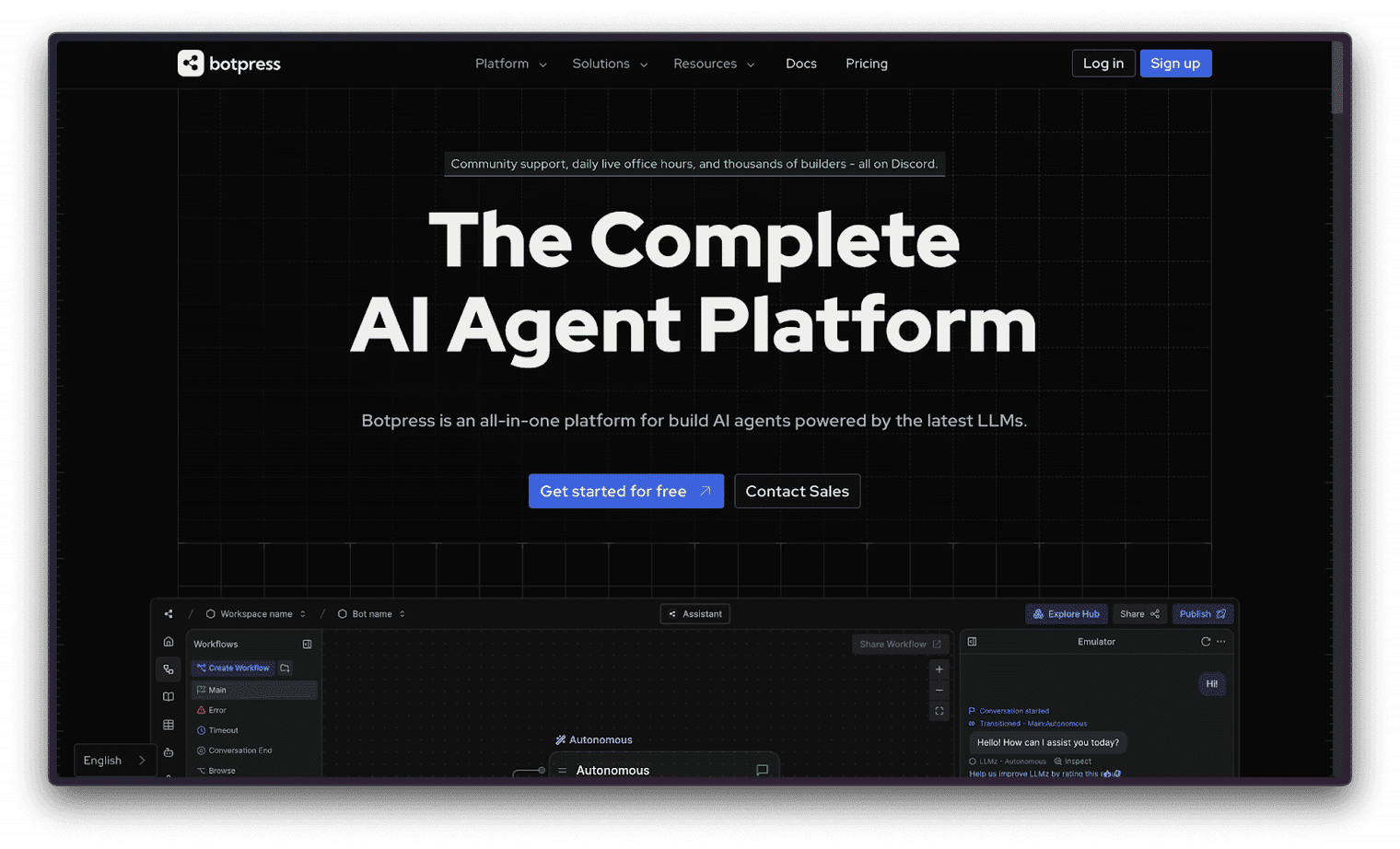The width and height of the screenshot is (1400, 849).
Task: Open the Workspace name switcher
Action: pos(255,613)
